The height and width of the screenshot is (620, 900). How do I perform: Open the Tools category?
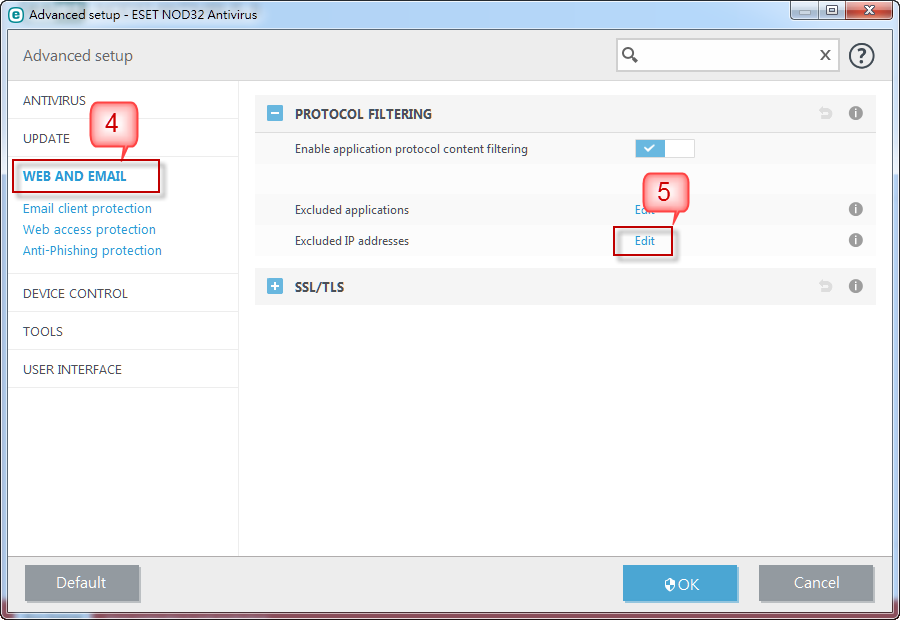[43, 331]
